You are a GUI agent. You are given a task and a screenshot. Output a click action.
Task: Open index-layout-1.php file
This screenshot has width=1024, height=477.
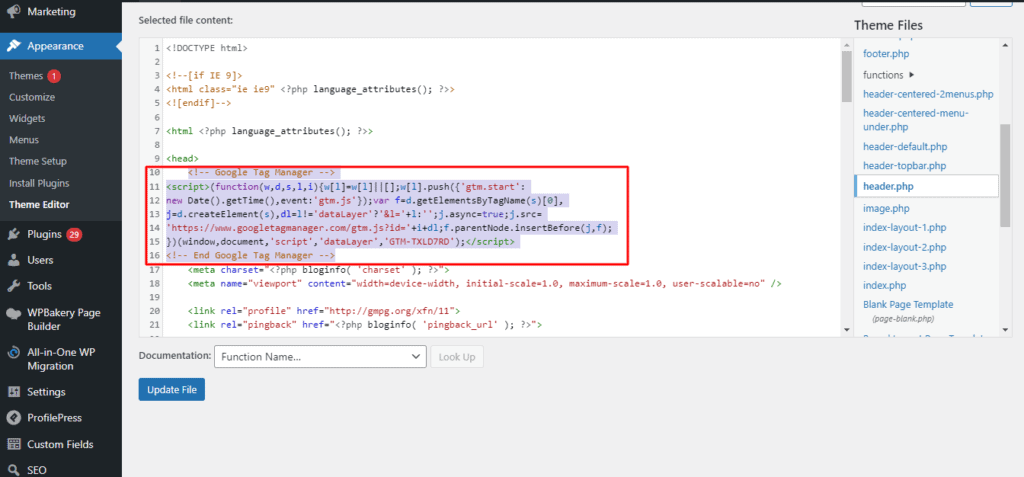[x=904, y=227]
